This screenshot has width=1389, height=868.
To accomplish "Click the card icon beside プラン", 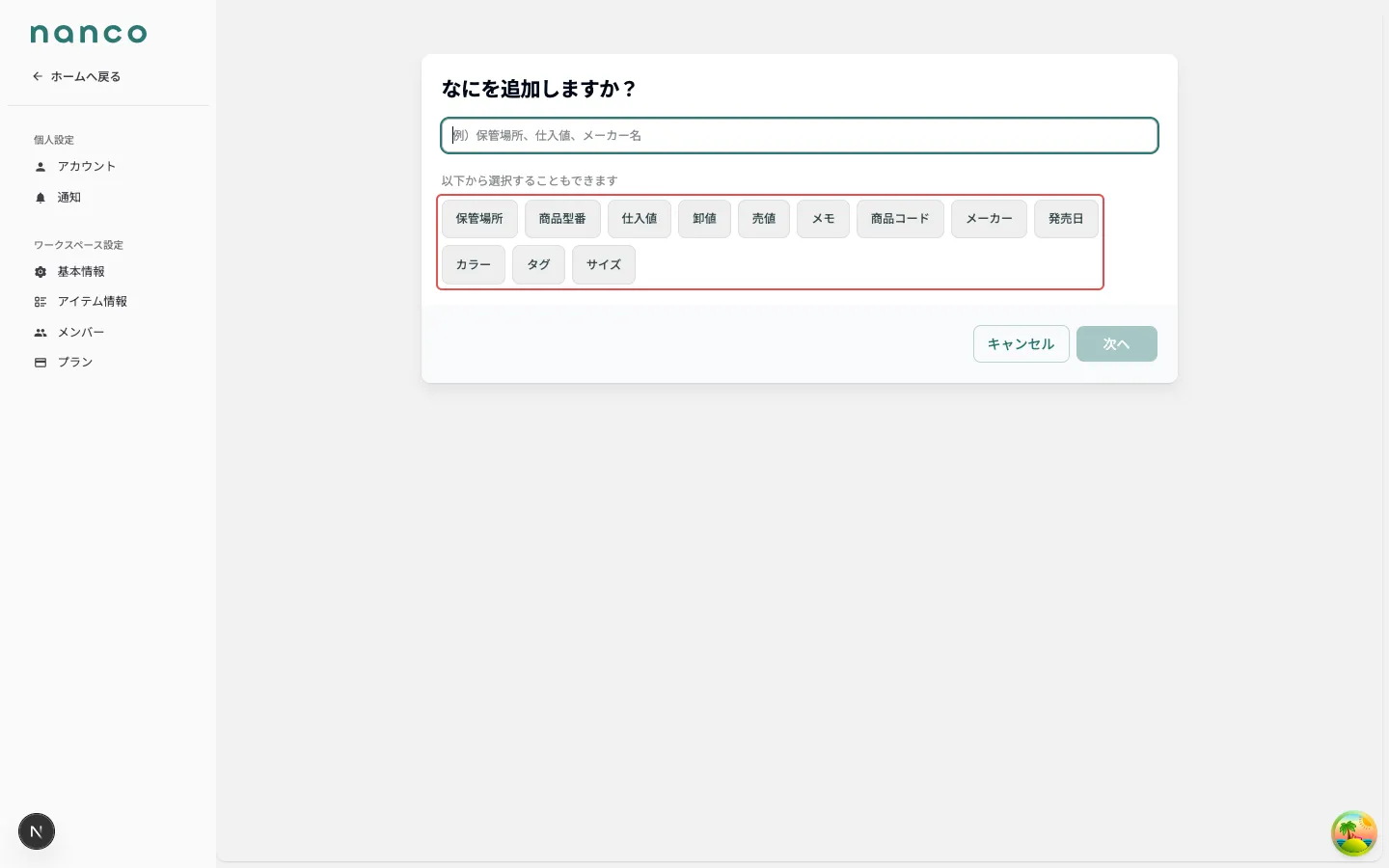I will point(41,363).
